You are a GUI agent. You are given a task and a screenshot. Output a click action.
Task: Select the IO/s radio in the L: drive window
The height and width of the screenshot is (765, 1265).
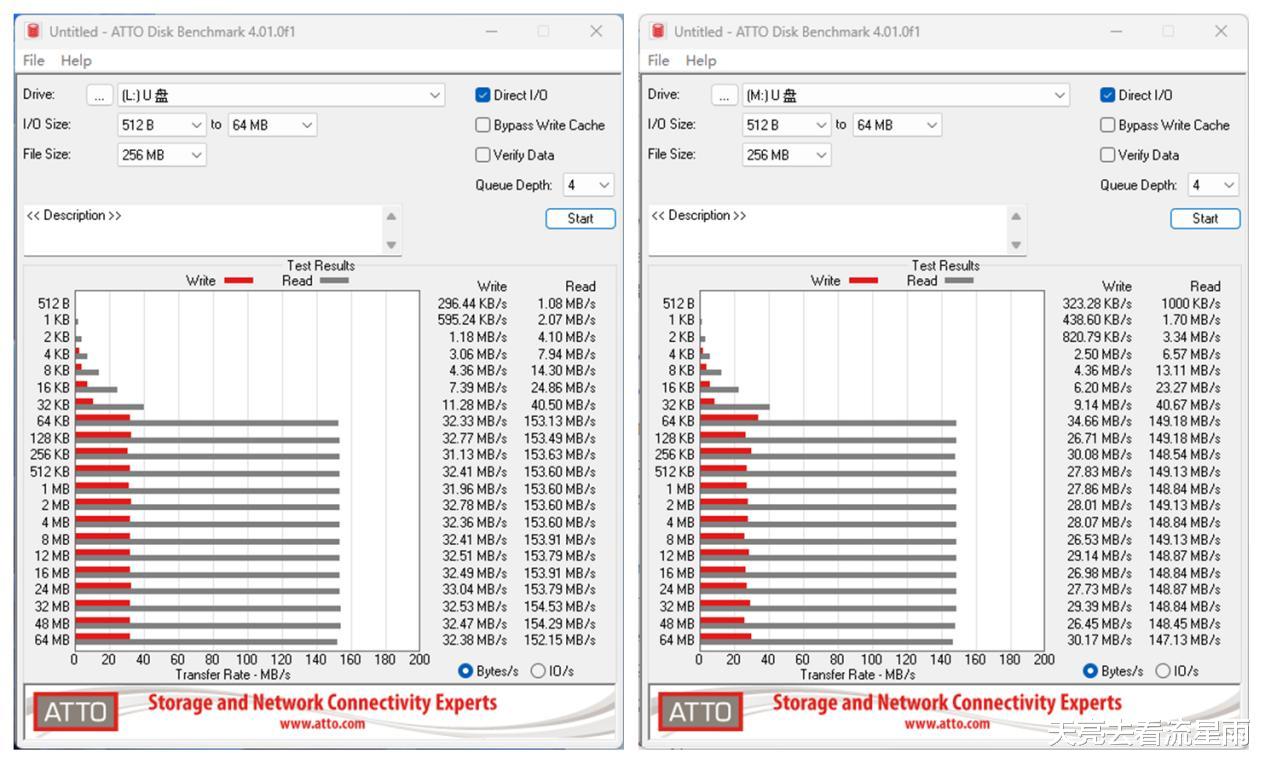coord(538,671)
